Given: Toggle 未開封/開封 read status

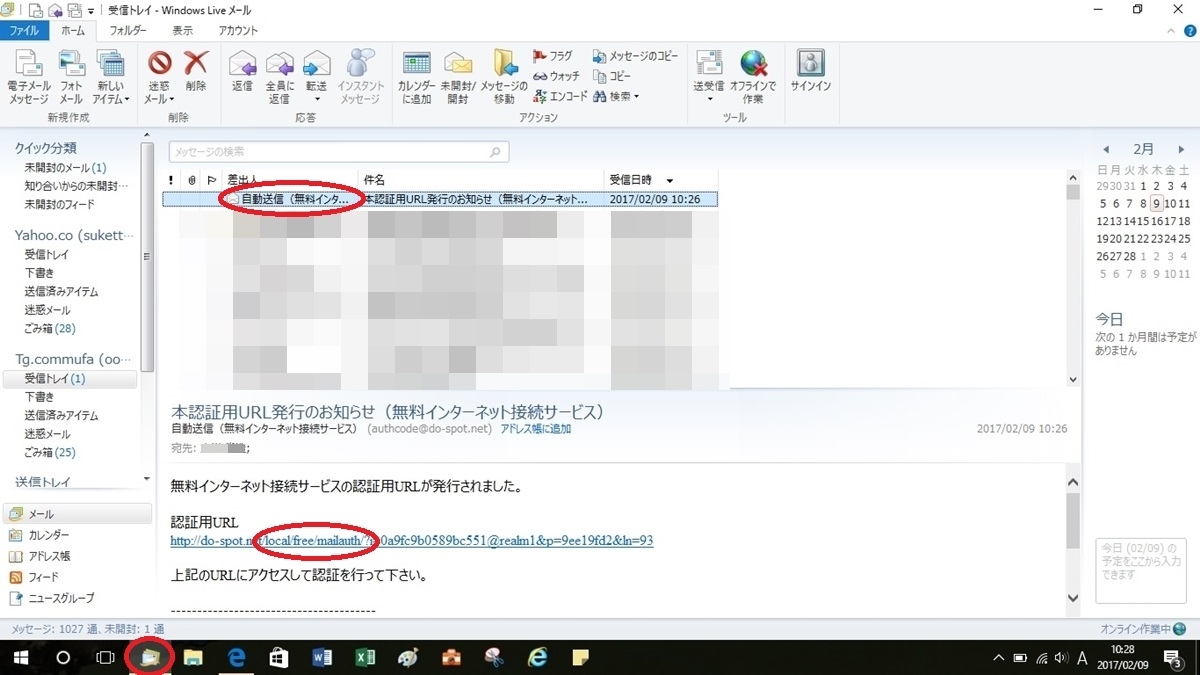Looking at the screenshot, I should click(x=457, y=77).
